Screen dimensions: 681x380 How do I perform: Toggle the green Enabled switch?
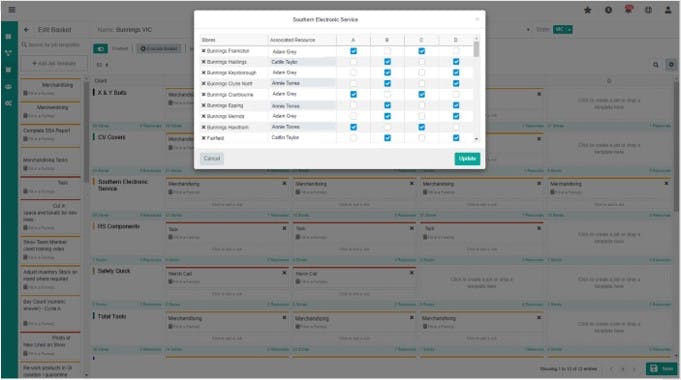[x=101, y=49]
